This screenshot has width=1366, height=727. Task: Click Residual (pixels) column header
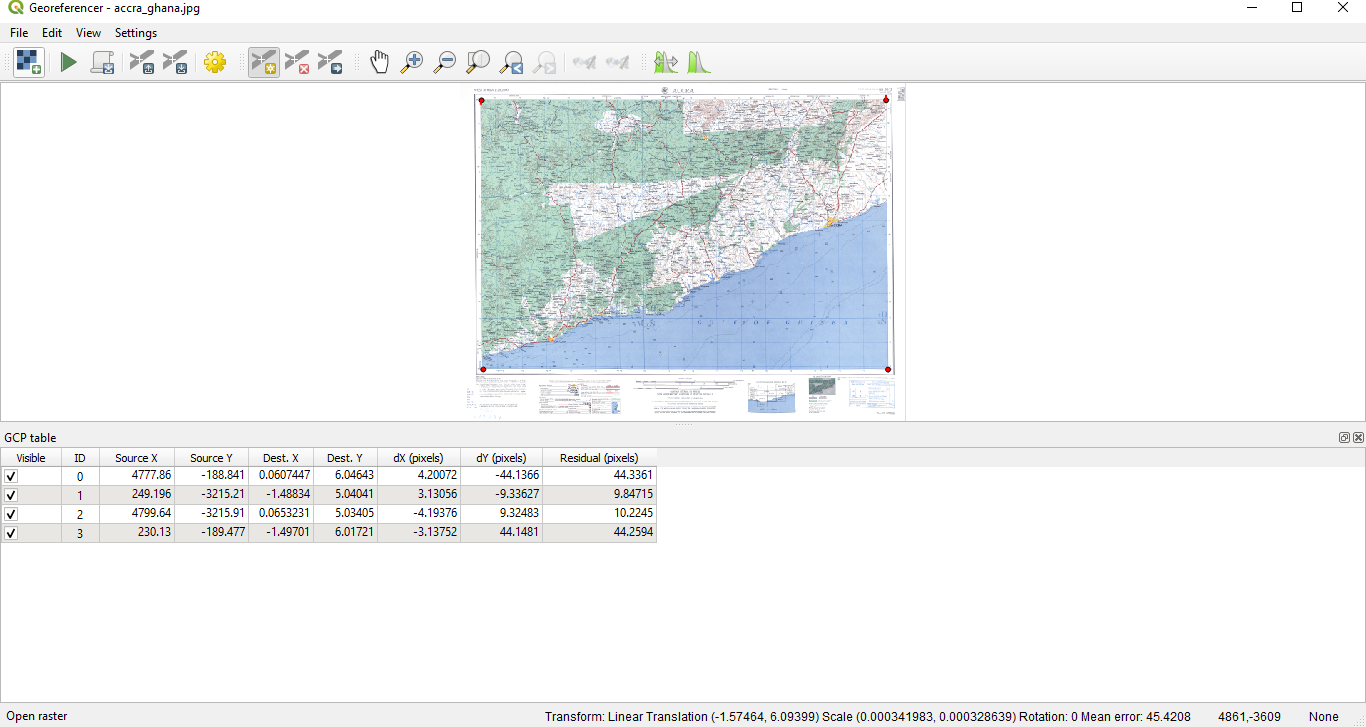tap(600, 458)
